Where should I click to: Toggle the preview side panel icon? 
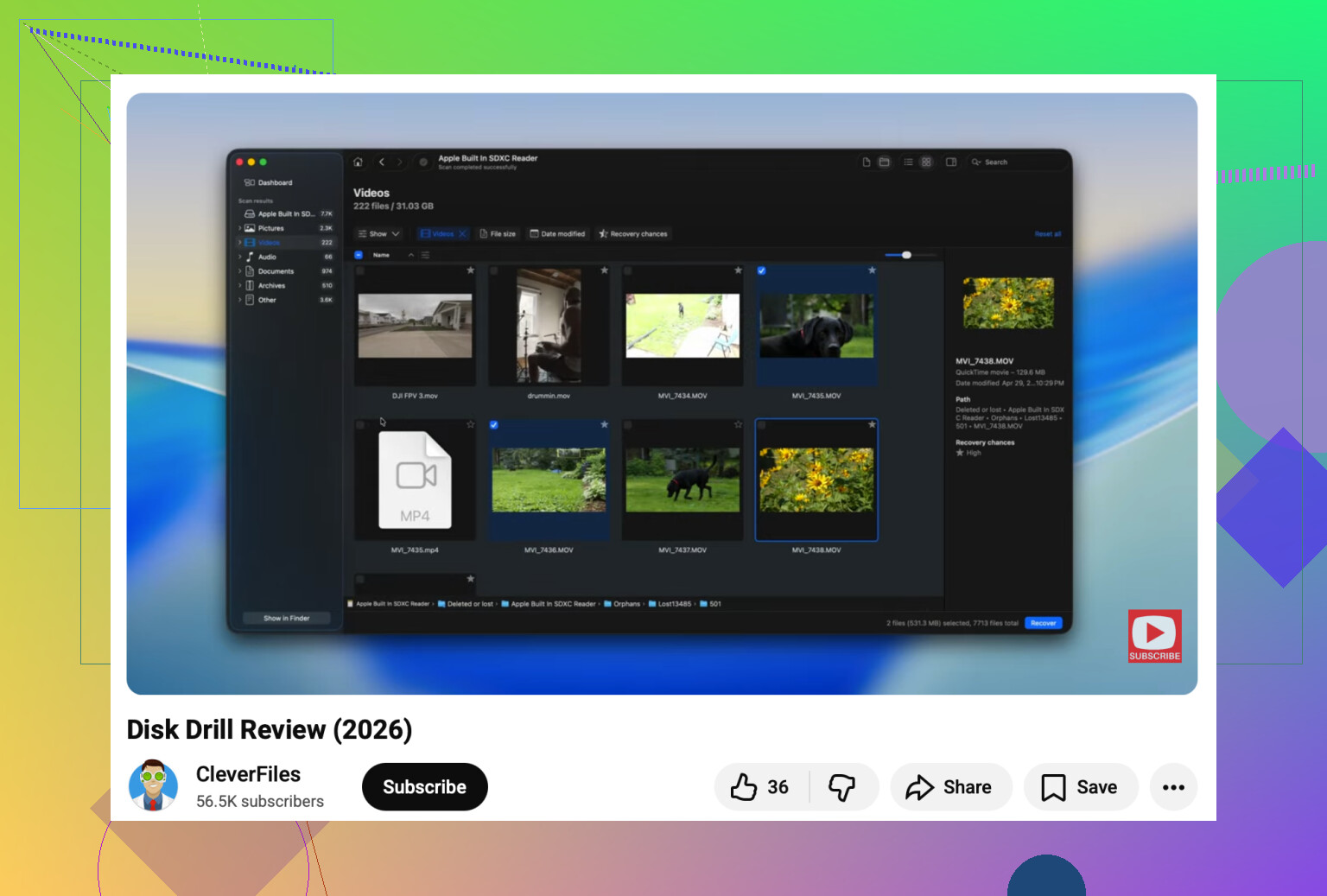coord(951,162)
